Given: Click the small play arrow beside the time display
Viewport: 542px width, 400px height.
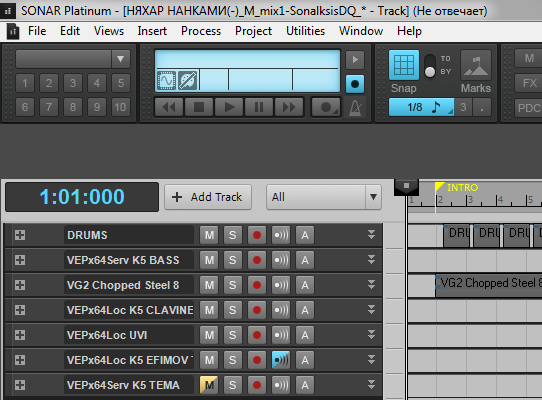Looking at the screenshot, I should 355,59.
